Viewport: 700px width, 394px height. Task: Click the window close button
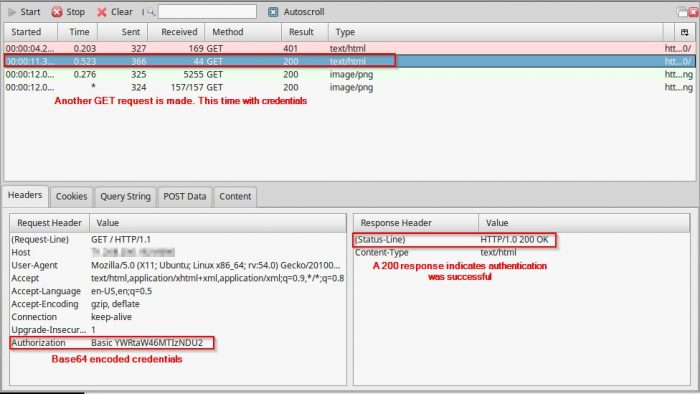tap(694, 12)
